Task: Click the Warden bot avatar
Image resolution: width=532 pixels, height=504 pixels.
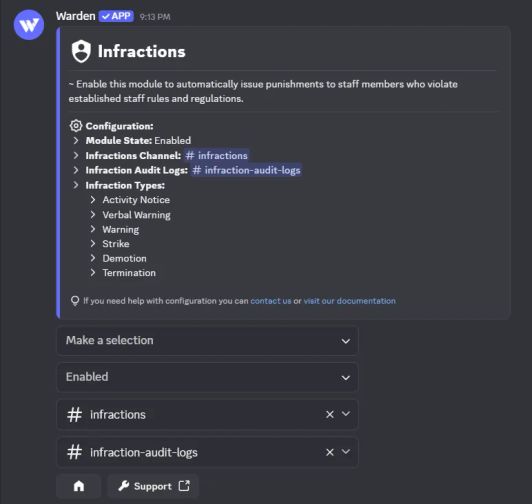Action: tap(29, 25)
